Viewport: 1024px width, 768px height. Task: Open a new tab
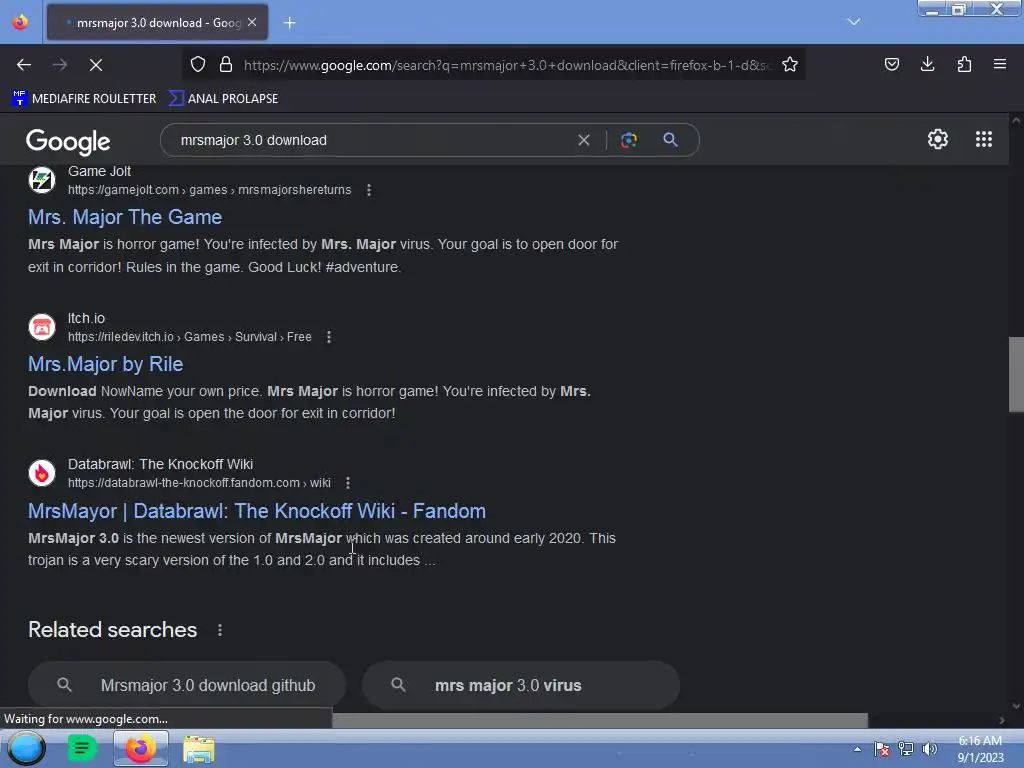click(x=289, y=23)
